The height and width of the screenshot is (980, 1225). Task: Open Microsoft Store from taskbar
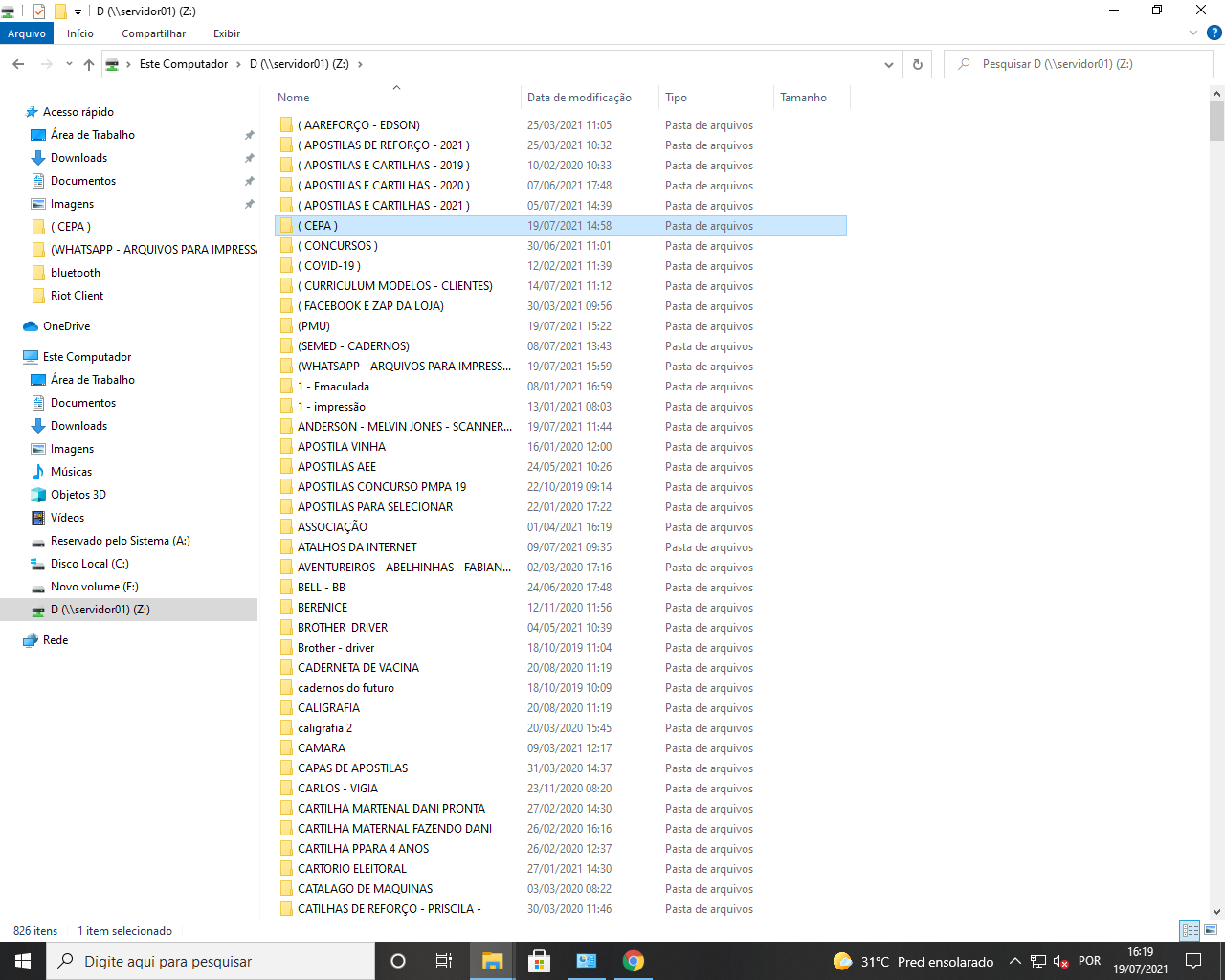[539, 961]
